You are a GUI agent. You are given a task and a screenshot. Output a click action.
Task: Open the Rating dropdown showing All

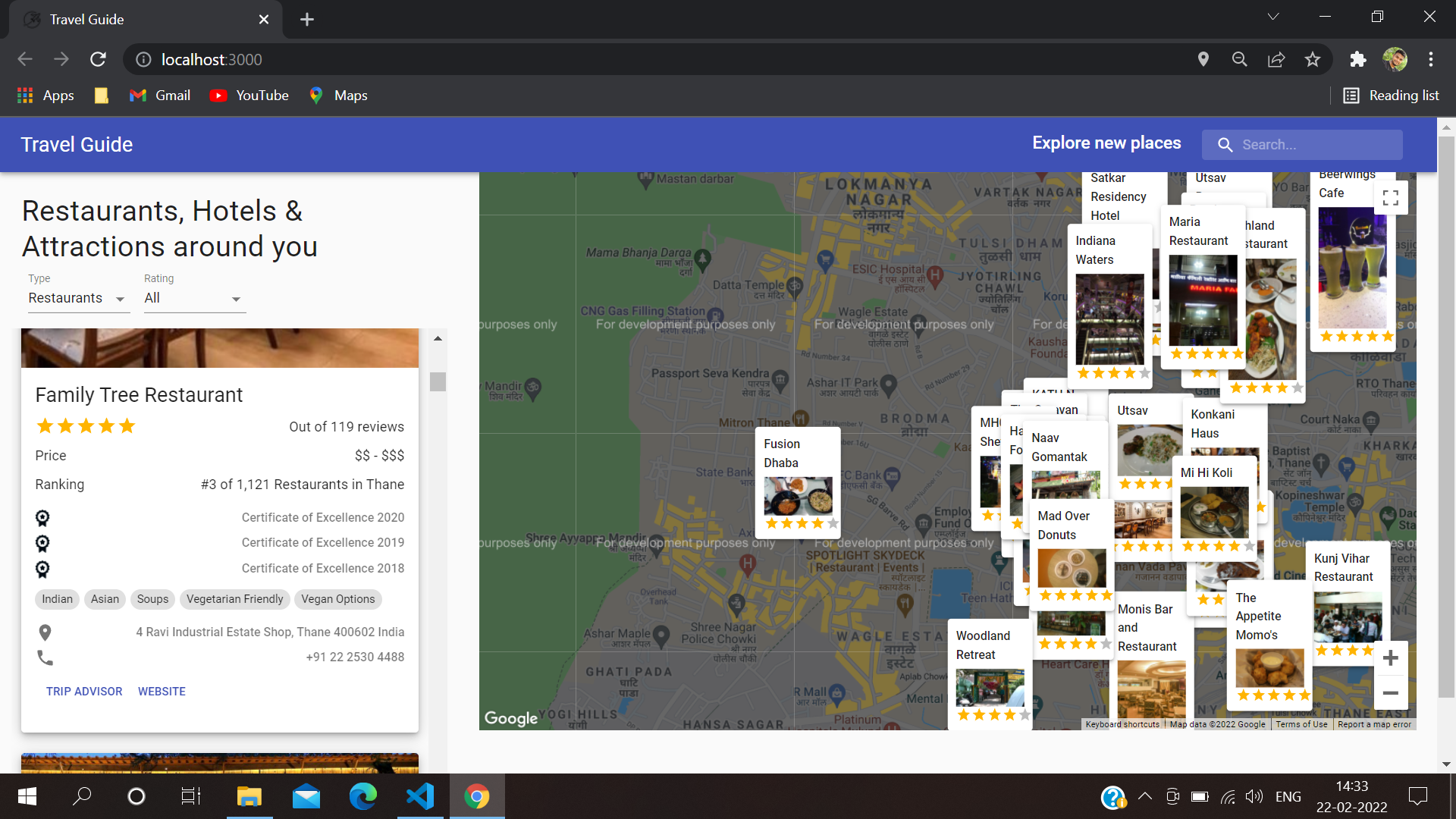click(195, 299)
